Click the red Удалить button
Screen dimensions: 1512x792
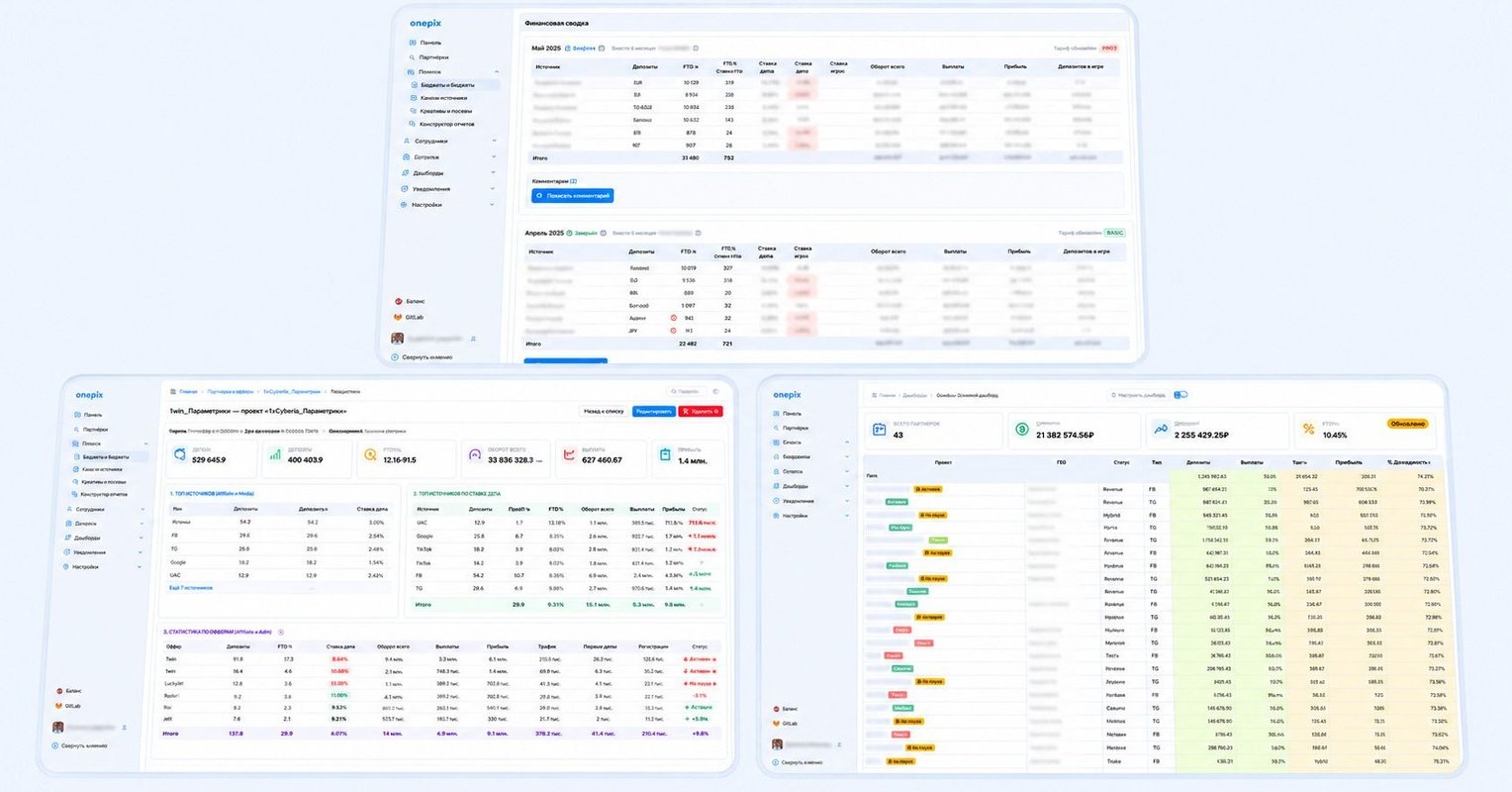tap(701, 411)
